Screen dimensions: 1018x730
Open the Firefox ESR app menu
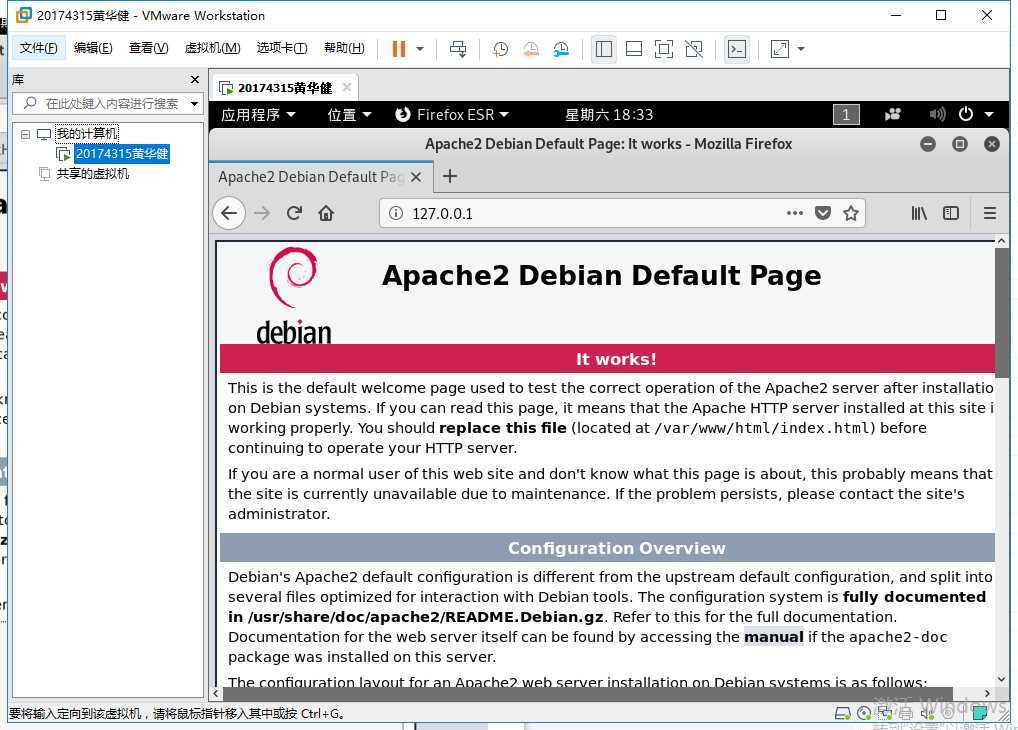point(452,115)
